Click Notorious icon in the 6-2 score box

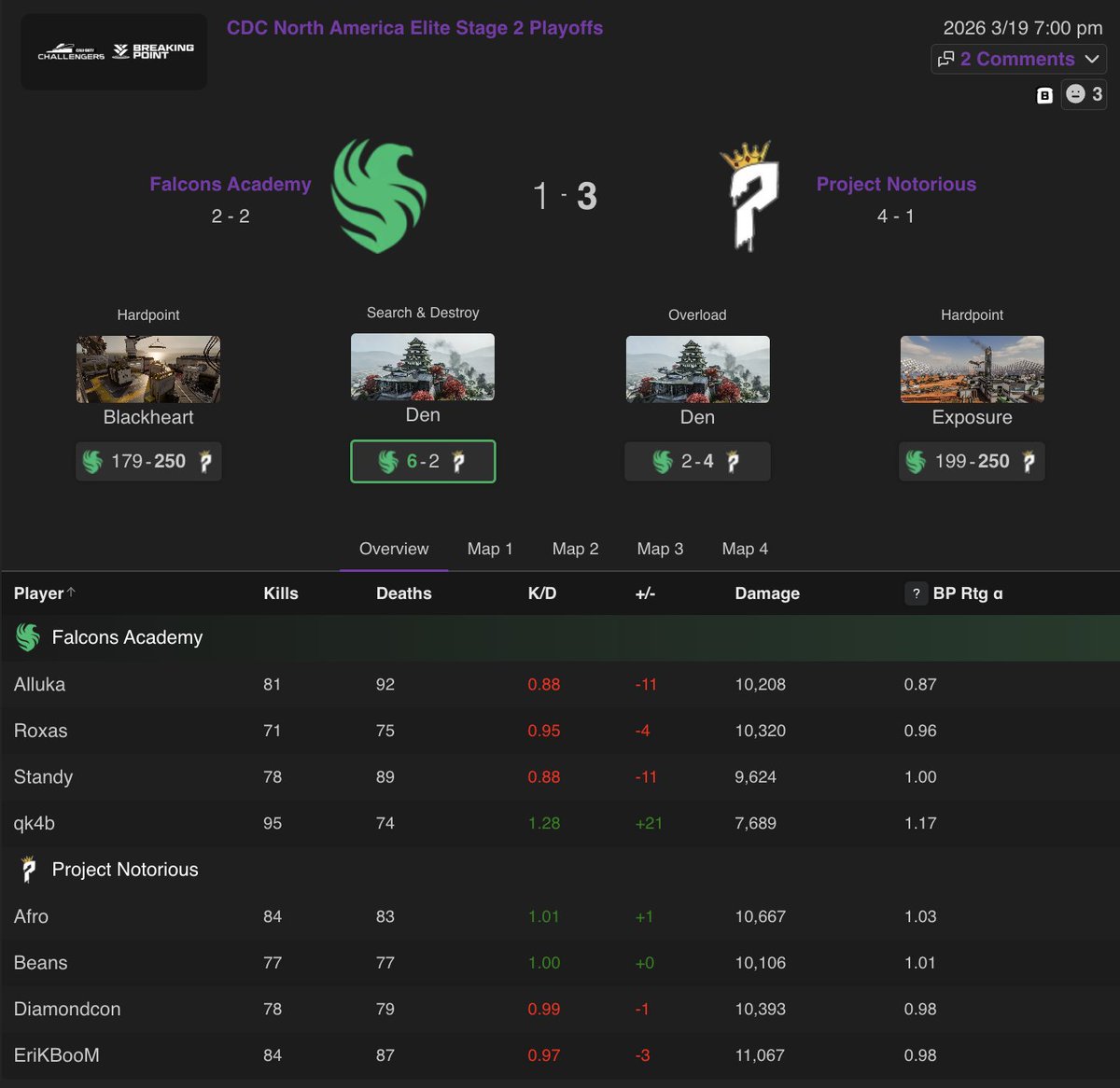coord(458,461)
